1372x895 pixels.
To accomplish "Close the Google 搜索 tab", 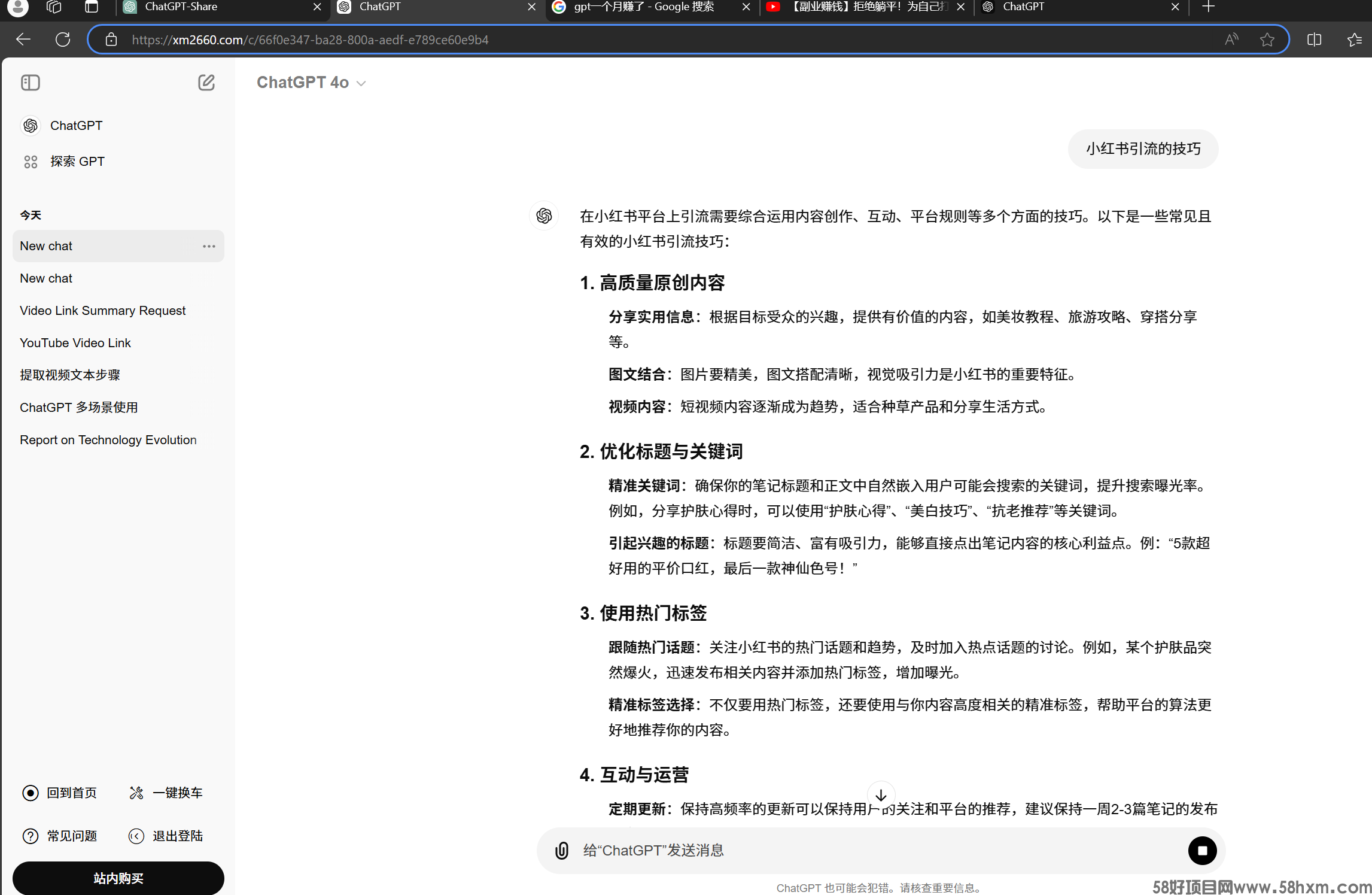I will pos(746,7).
